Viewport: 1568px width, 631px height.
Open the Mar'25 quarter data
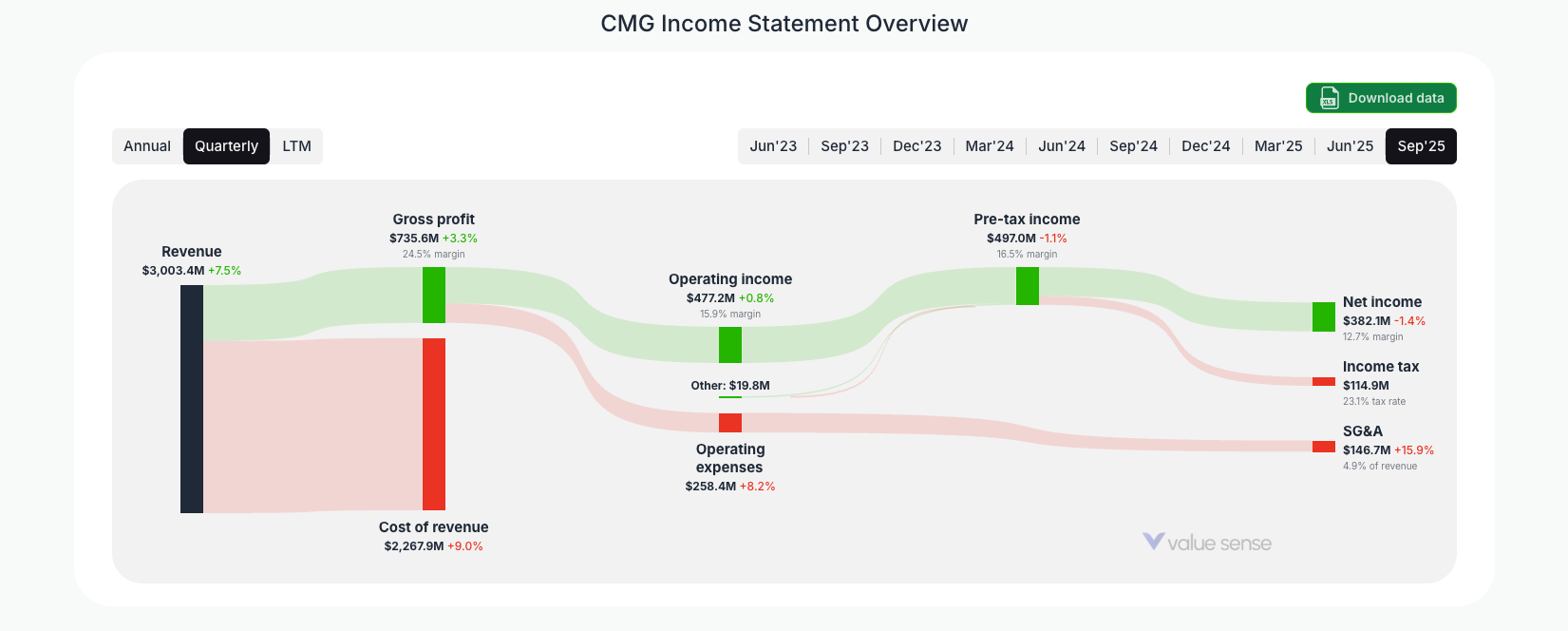[x=1277, y=145]
